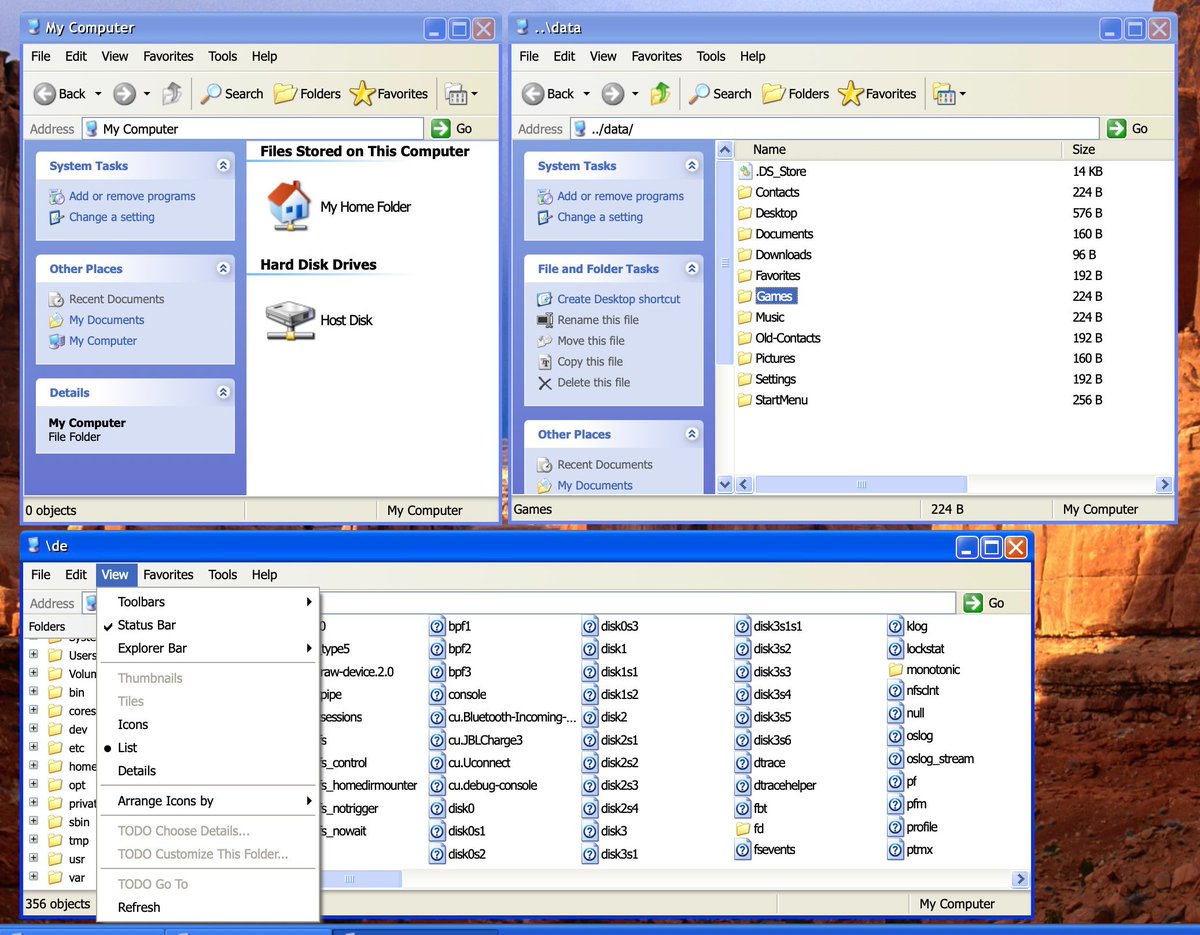The height and width of the screenshot is (935, 1200).
Task: Open My Home Folder icon in My Computer window
Action: click(290, 206)
